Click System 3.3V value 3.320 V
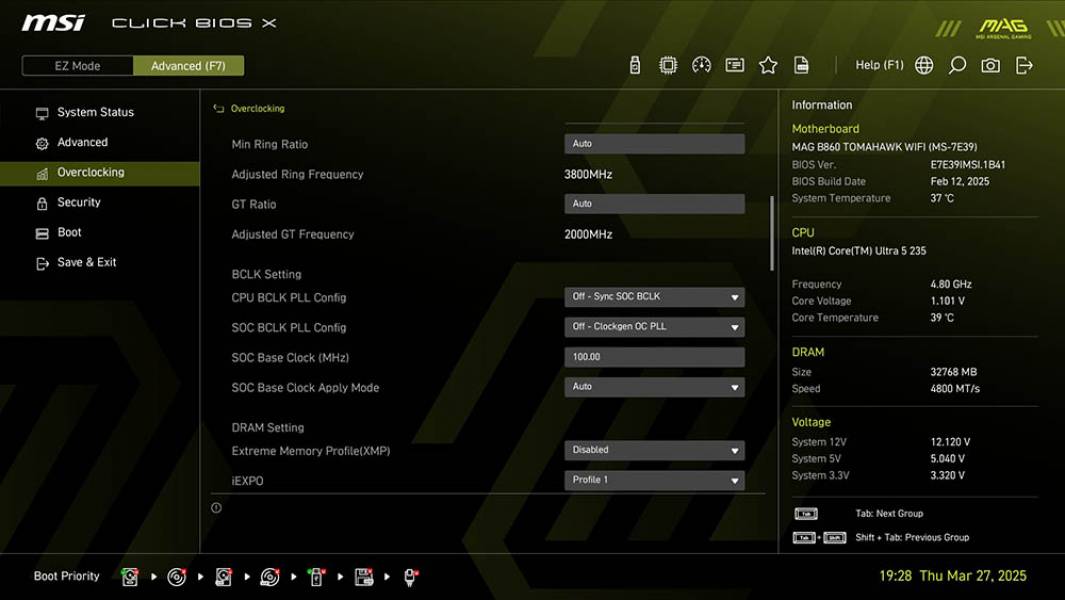1065x600 pixels. (947, 476)
